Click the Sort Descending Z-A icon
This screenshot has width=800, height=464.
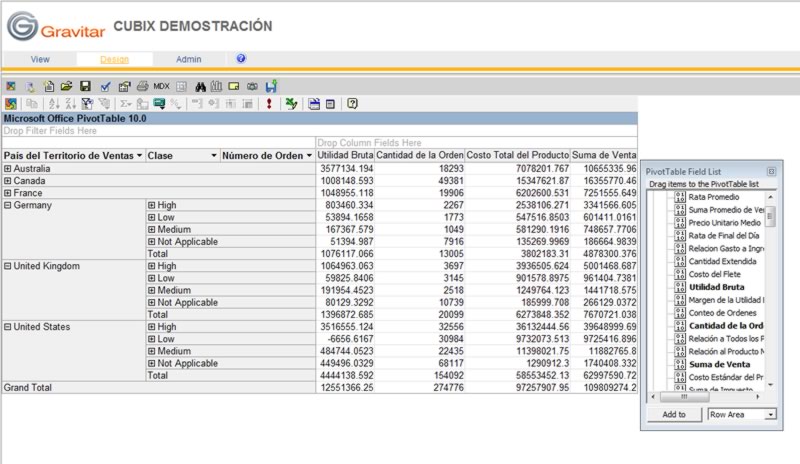point(70,104)
